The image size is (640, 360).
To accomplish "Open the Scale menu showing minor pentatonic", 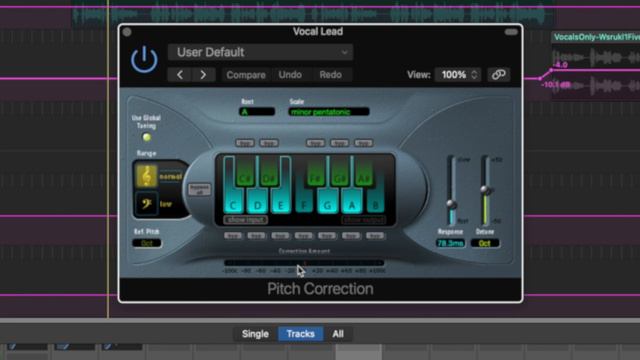I will (329, 112).
